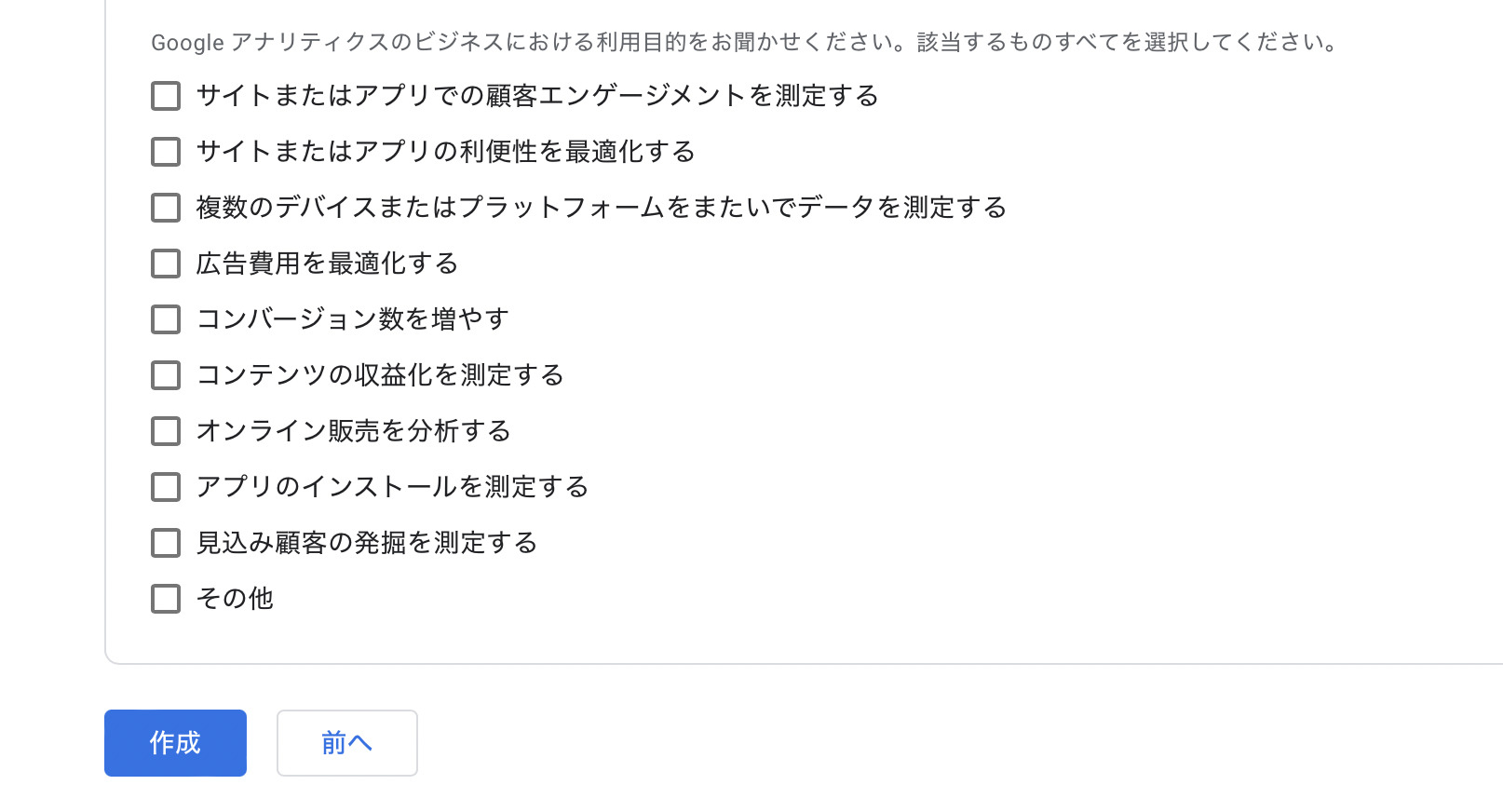Click the その他 label text

235,599
